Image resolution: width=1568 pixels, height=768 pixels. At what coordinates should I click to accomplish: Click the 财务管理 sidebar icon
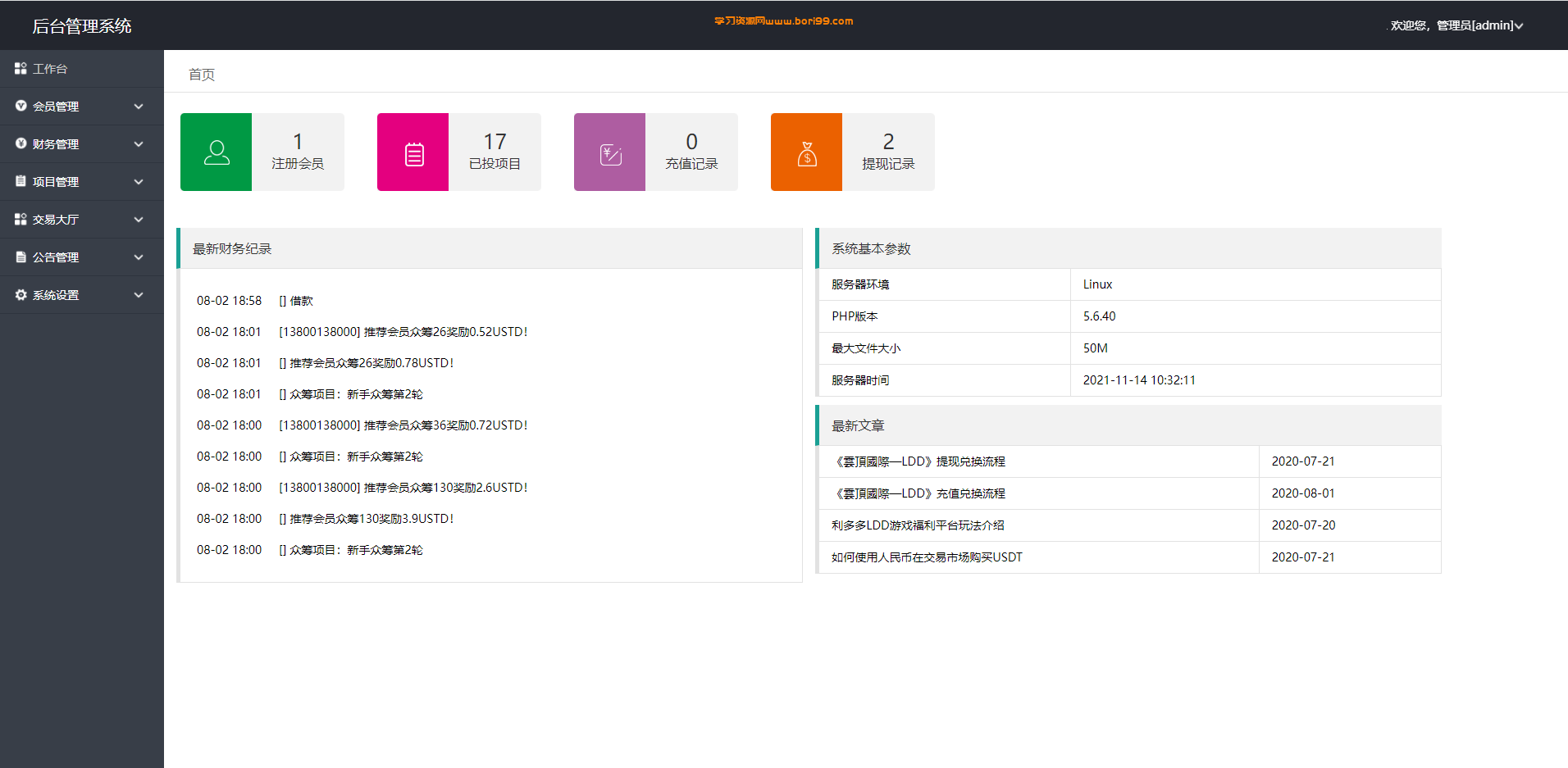(x=21, y=144)
